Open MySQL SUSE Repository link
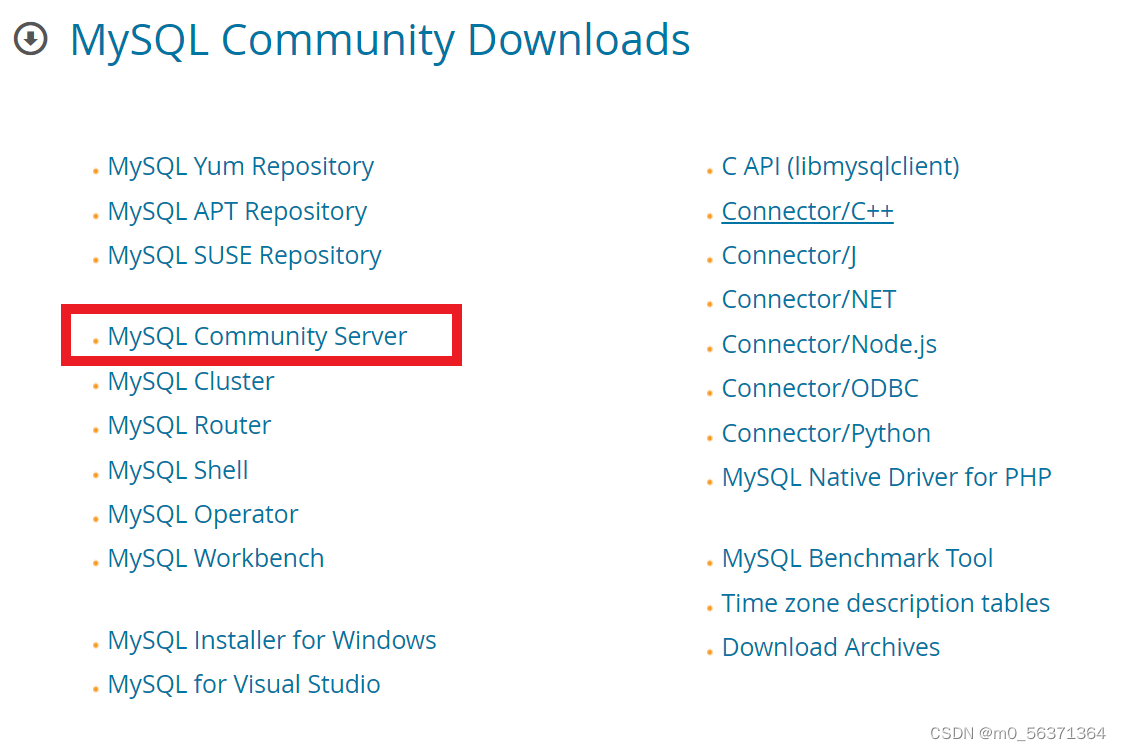 (x=244, y=256)
